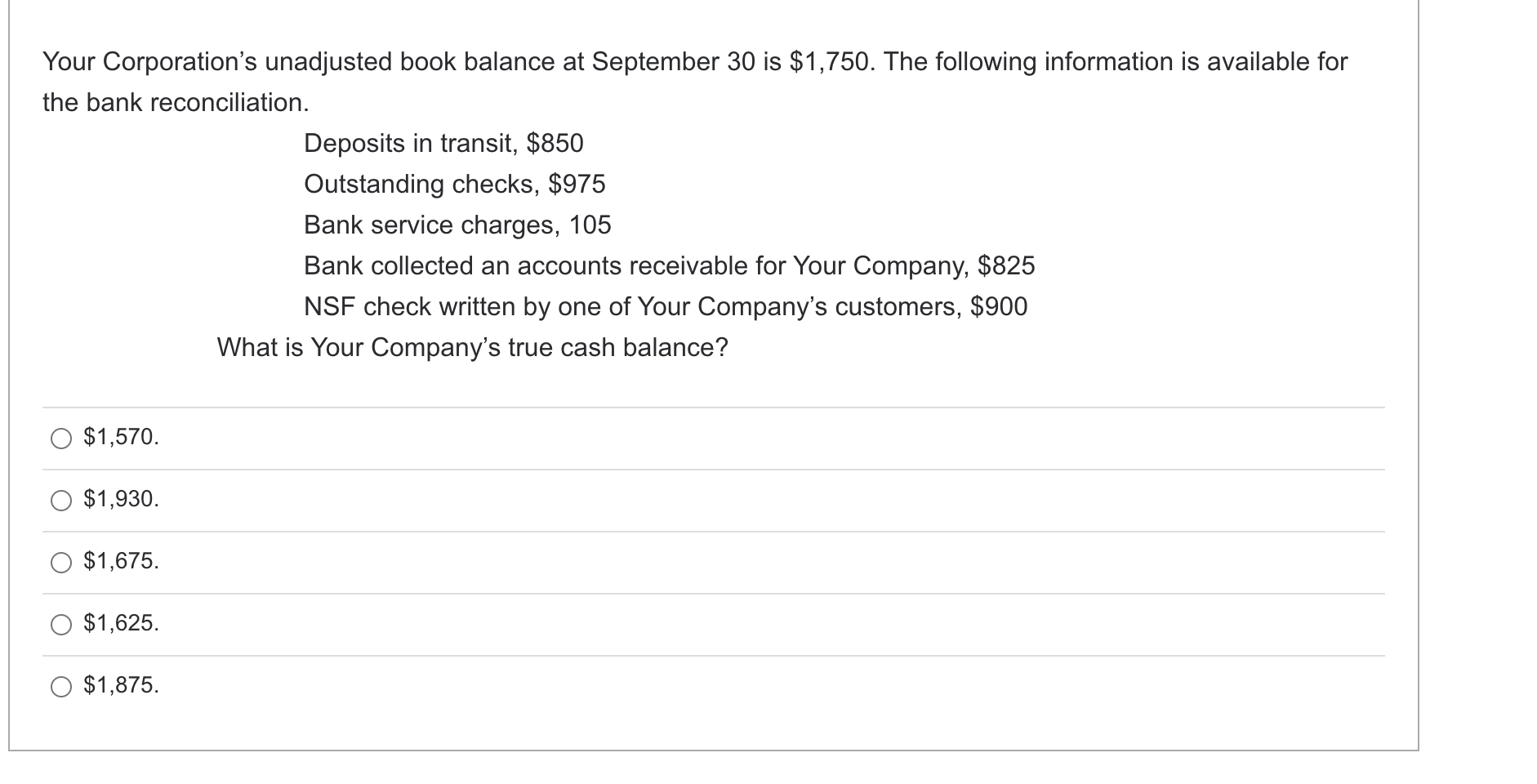Click the true cash balance prompt
This screenshot has height=784, width=1537.
tap(474, 348)
